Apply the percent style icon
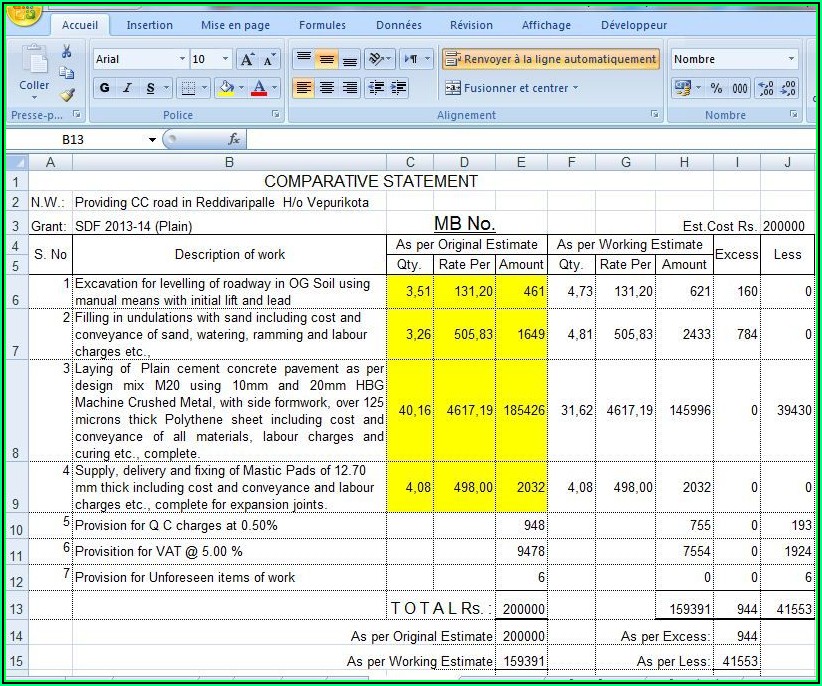The height and width of the screenshot is (686, 822). point(716,88)
